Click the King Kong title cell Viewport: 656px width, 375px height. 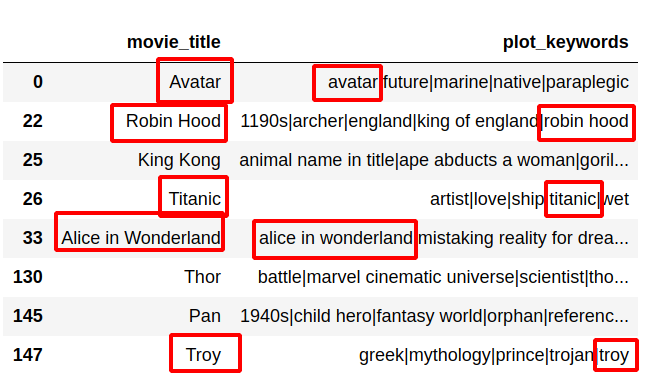[x=179, y=160]
